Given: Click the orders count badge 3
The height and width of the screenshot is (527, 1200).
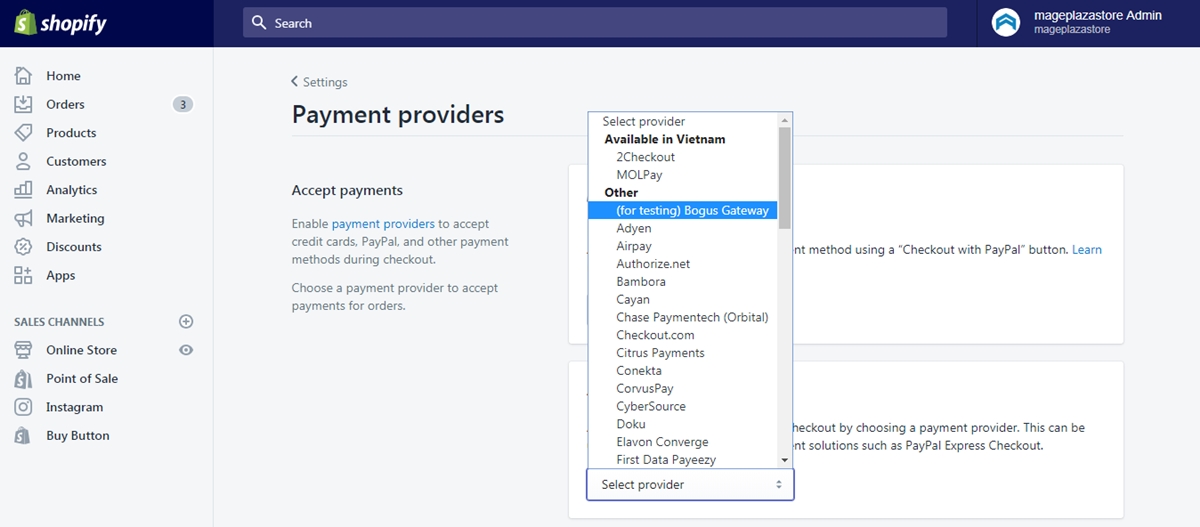Looking at the screenshot, I should click(182, 104).
